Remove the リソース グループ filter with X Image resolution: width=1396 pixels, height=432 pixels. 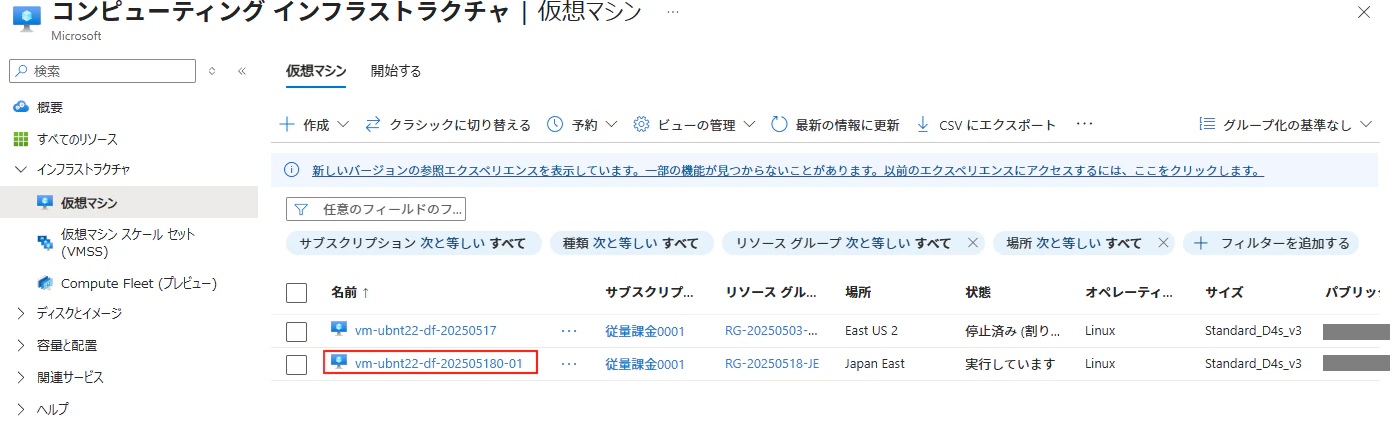(x=972, y=243)
